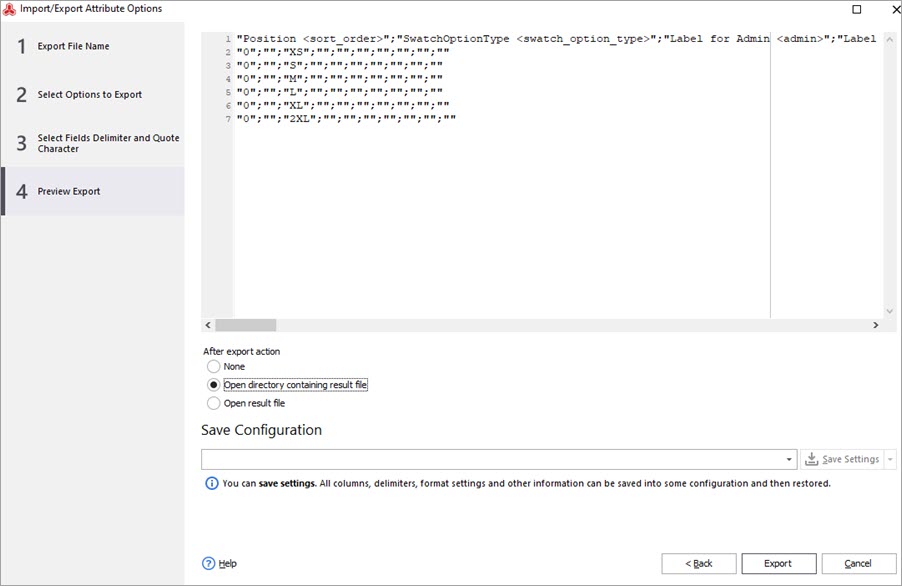Select Open directory containing result file option

point(213,385)
